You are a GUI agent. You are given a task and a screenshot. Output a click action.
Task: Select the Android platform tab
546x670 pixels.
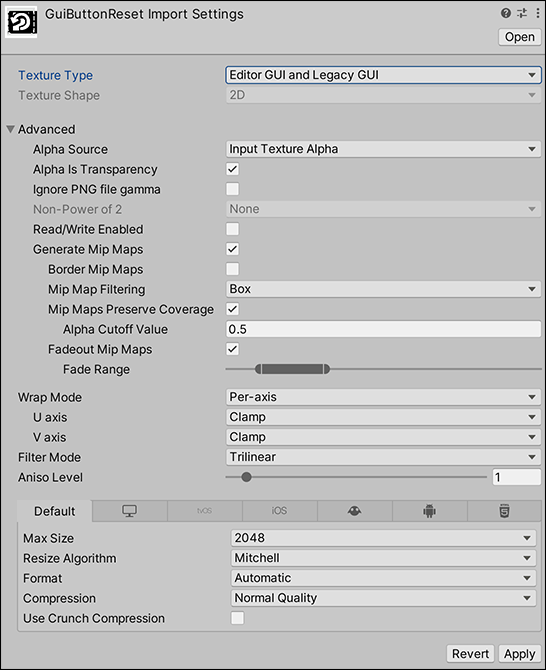[x=429, y=511]
